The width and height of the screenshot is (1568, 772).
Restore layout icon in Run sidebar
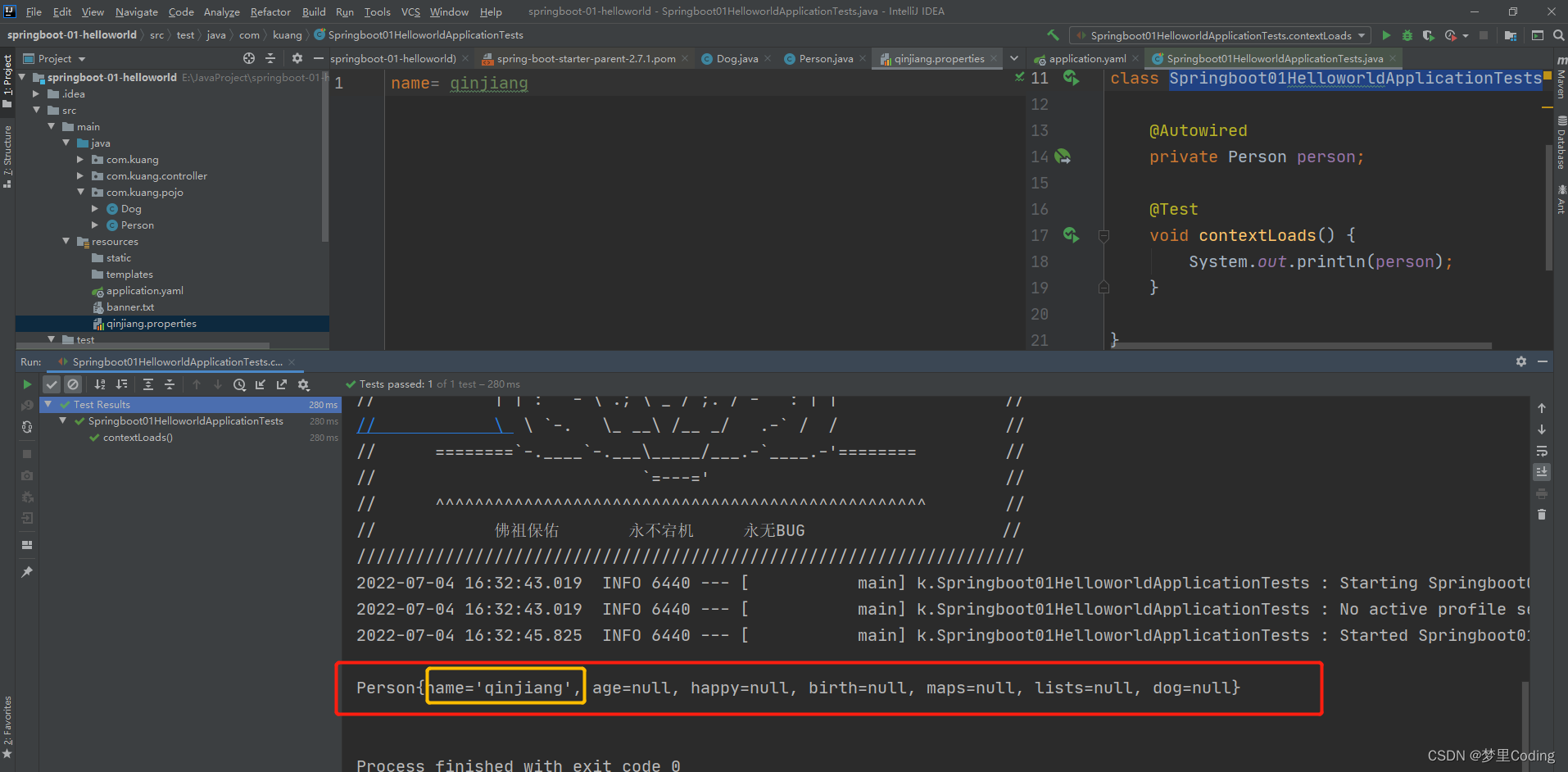pos(27,545)
